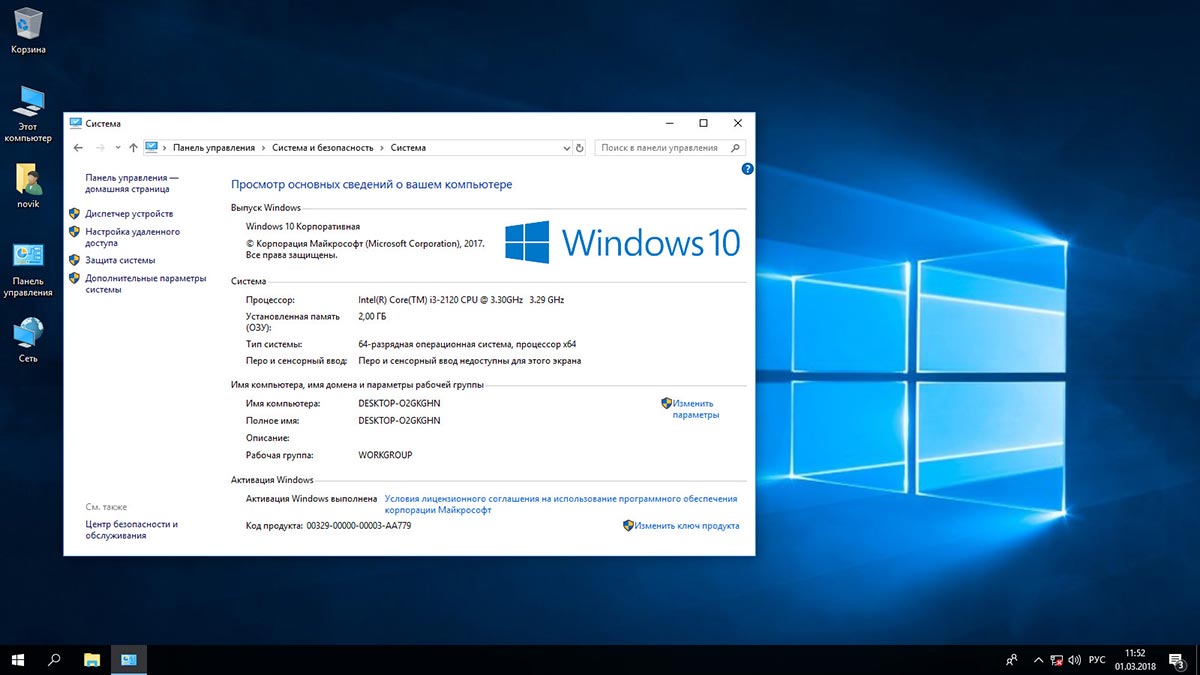Open Диспетчер устройств

pyautogui.click(x=129, y=214)
